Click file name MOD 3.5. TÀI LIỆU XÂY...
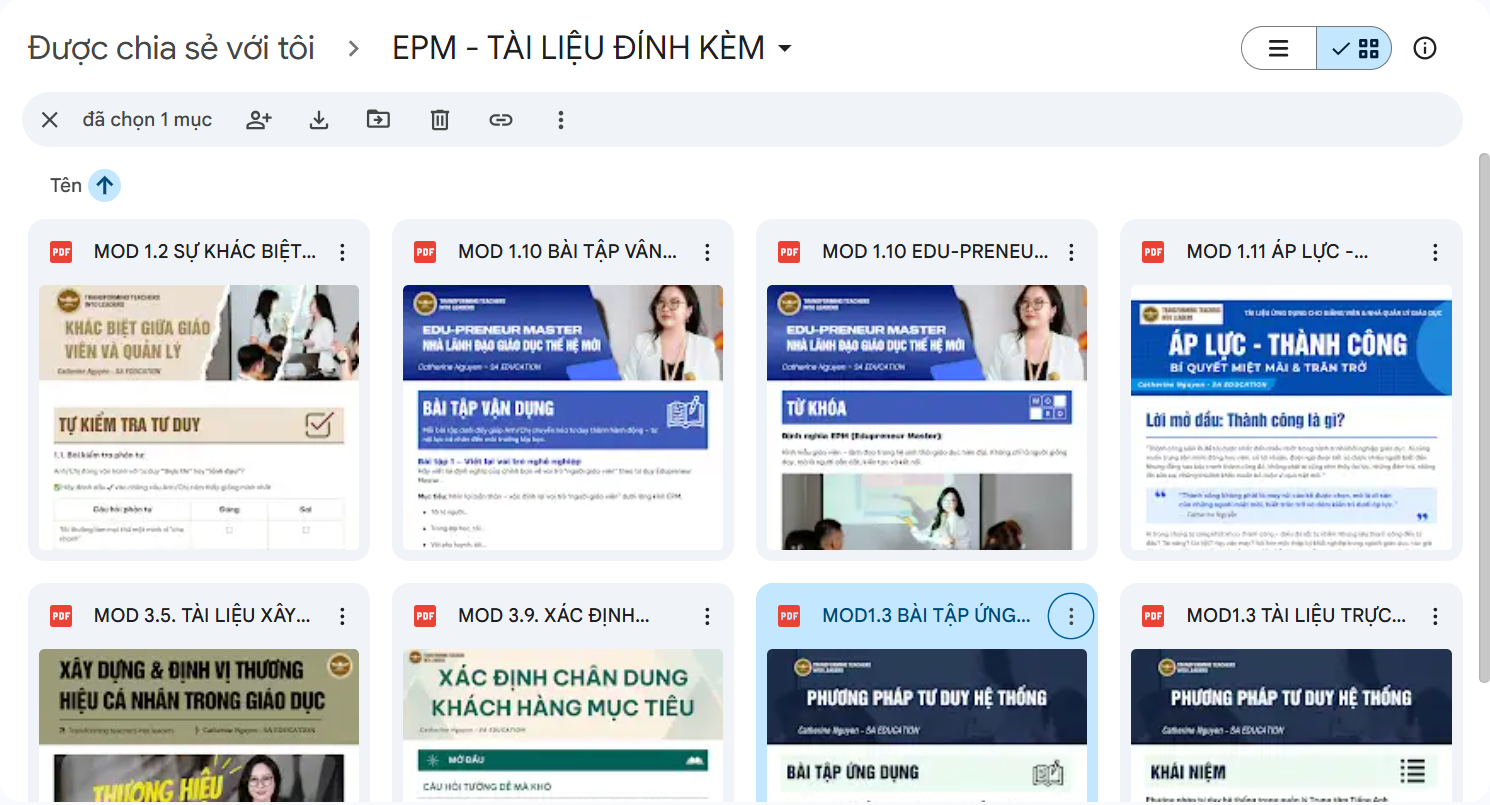This screenshot has height=805, width=1490. tap(202, 616)
